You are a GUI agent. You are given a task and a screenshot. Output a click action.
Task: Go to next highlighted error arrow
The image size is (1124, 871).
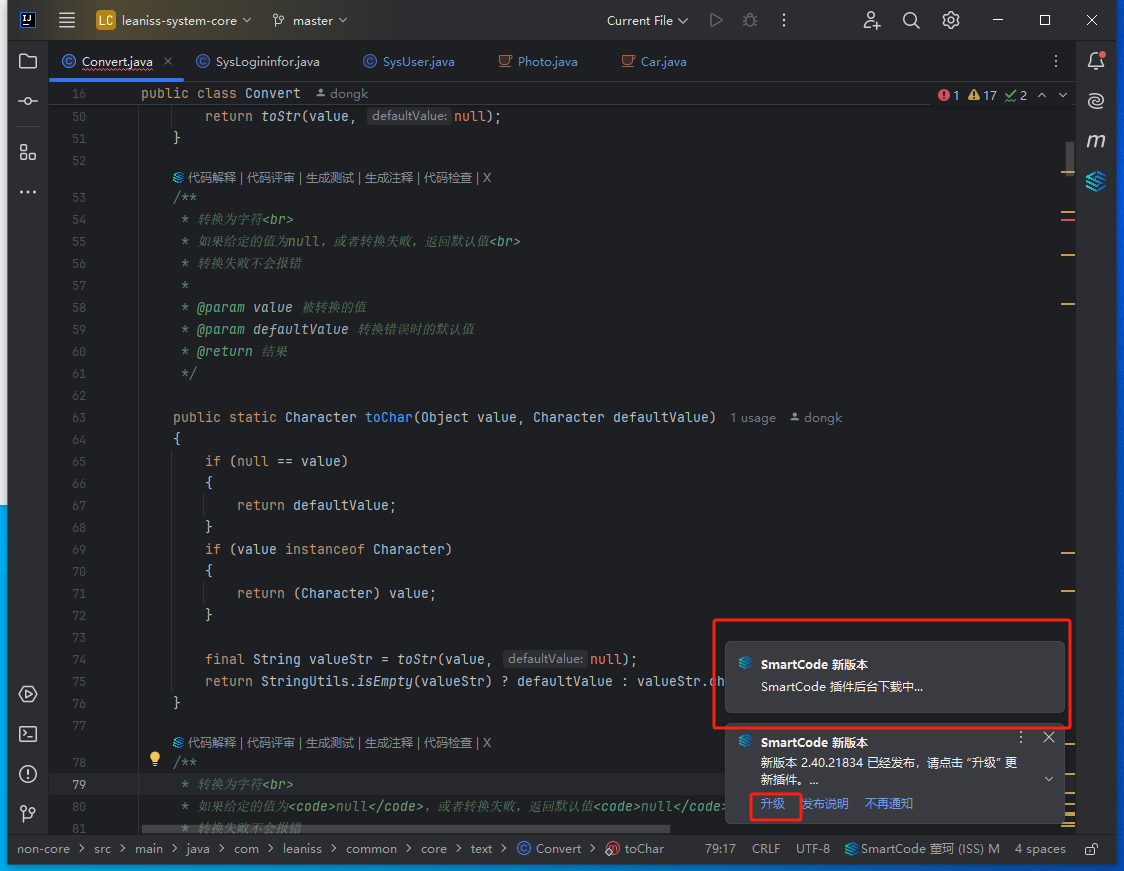point(1063,95)
